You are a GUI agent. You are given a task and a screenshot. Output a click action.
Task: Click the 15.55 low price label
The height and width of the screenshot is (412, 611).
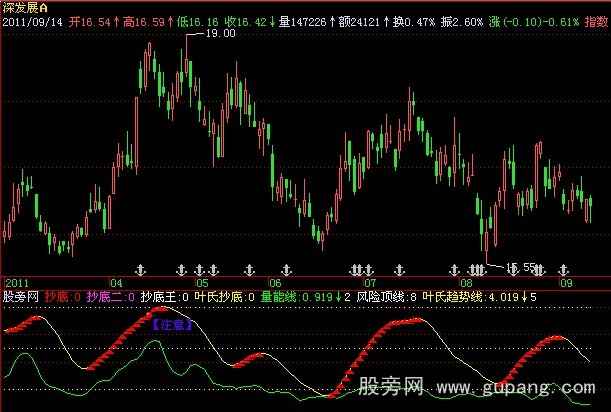(x=521, y=267)
